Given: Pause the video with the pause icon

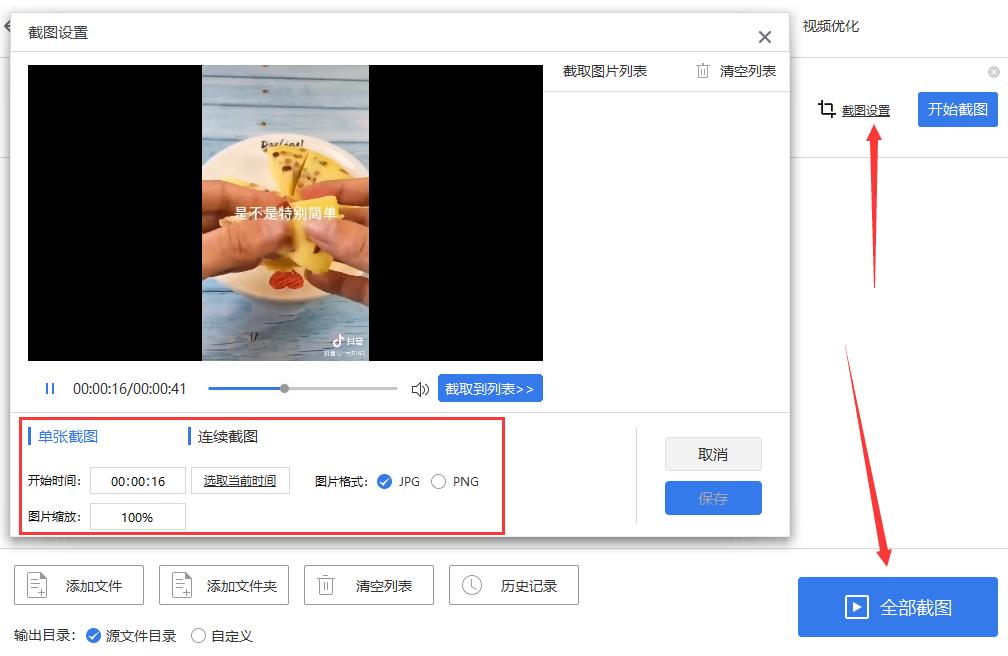Looking at the screenshot, I should pyautogui.click(x=50, y=388).
